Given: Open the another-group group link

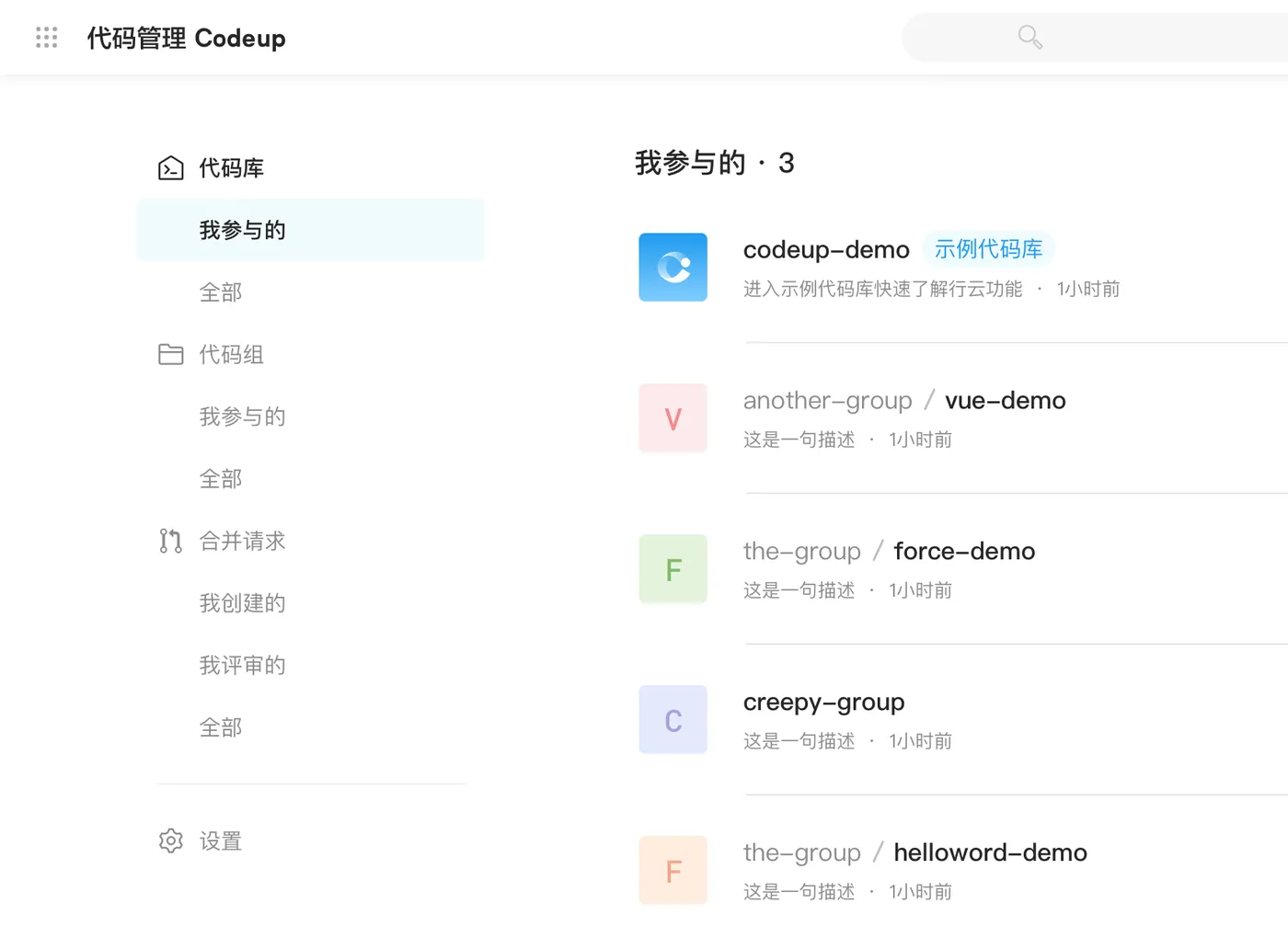Looking at the screenshot, I should click(x=828, y=401).
